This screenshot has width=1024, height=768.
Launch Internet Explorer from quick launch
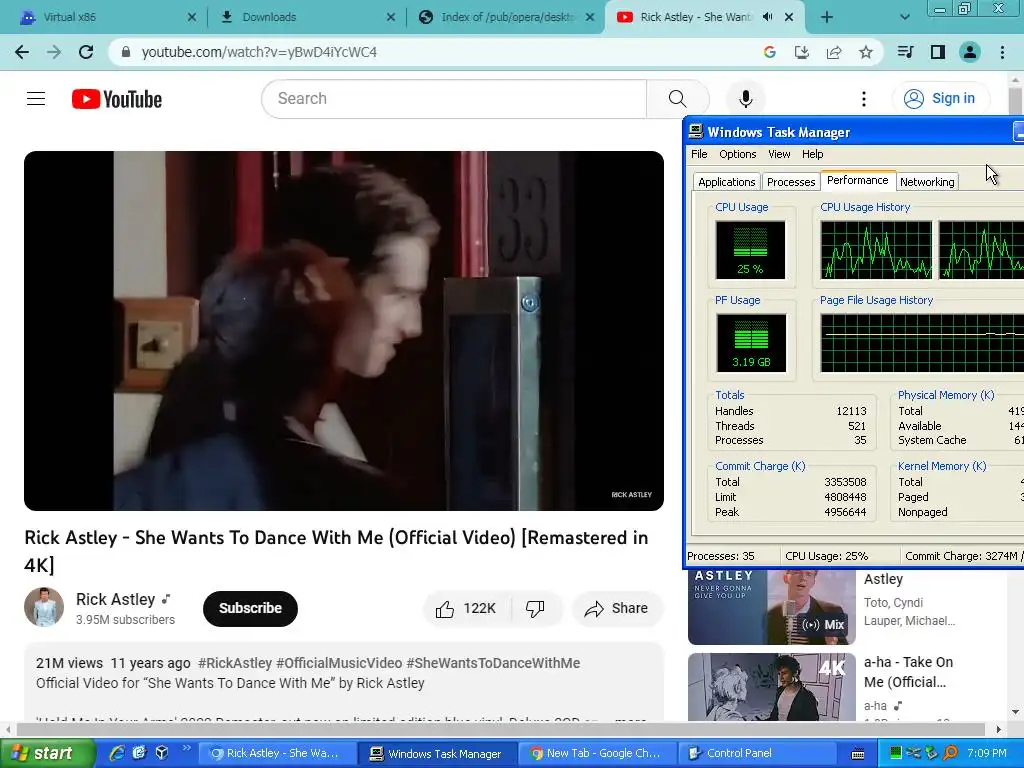tap(117, 754)
